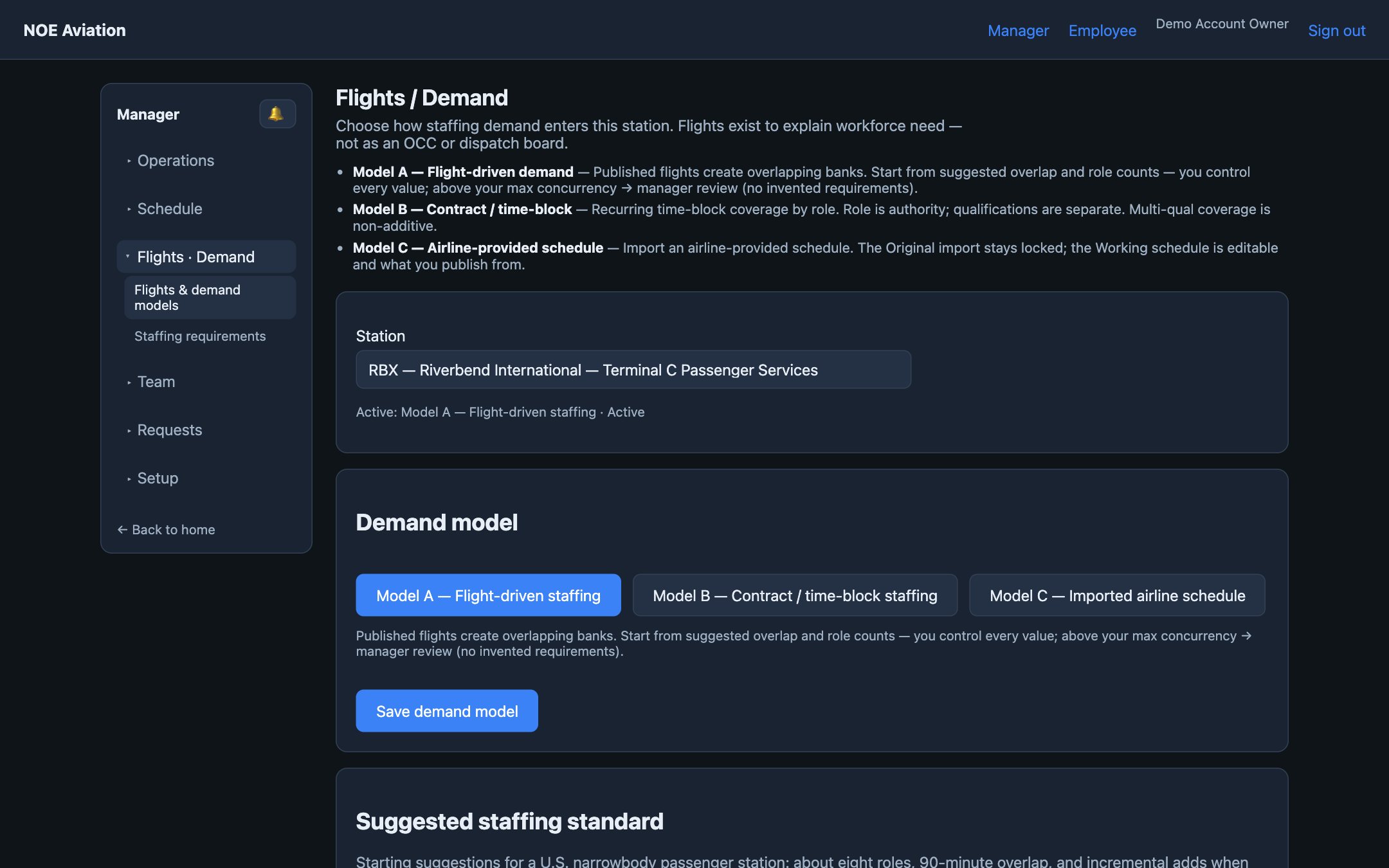Select Model C — Imported airline schedule
1389x868 pixels.
[1117, 595]
